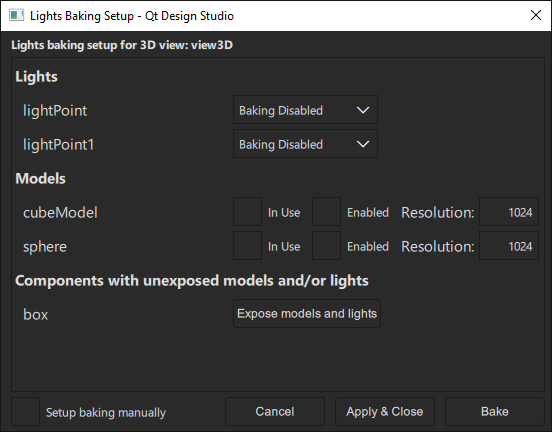This screenshot has height=432, width=552.
Task: Close the Lights Baking Setup dialog
Action: pos(536,15)
